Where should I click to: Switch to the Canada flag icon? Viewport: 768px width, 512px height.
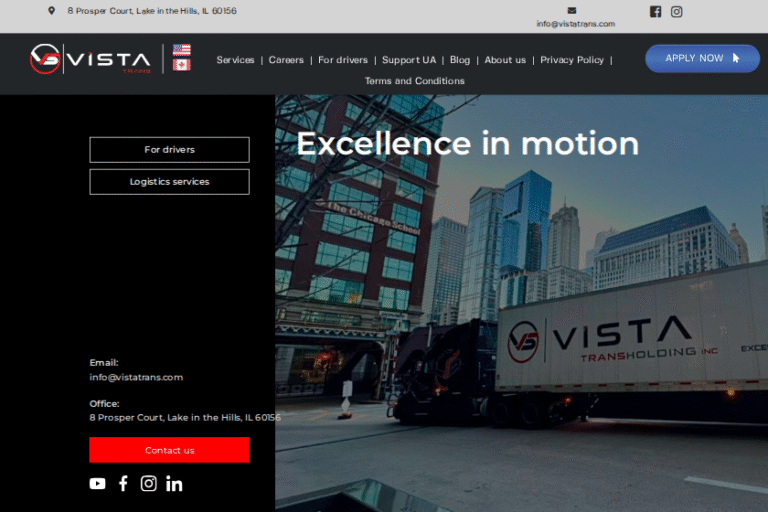click(181, 65)
